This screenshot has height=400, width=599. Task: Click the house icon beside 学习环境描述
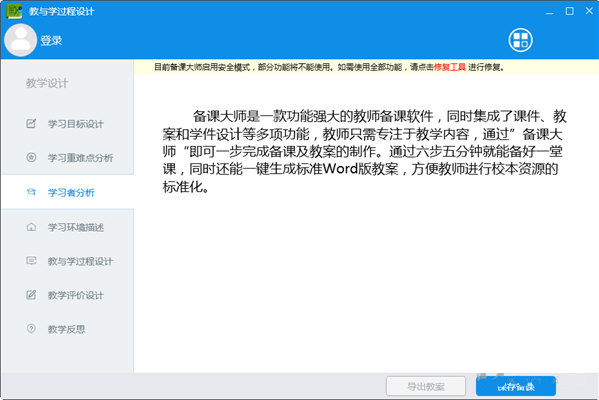pos(31,227)
